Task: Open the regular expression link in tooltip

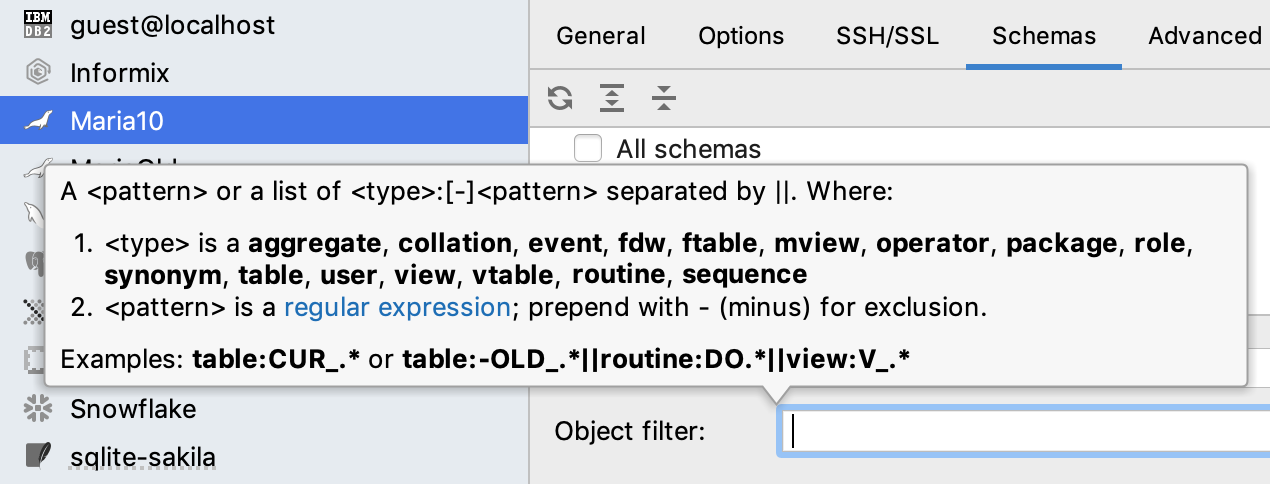Action: [397, 308]
